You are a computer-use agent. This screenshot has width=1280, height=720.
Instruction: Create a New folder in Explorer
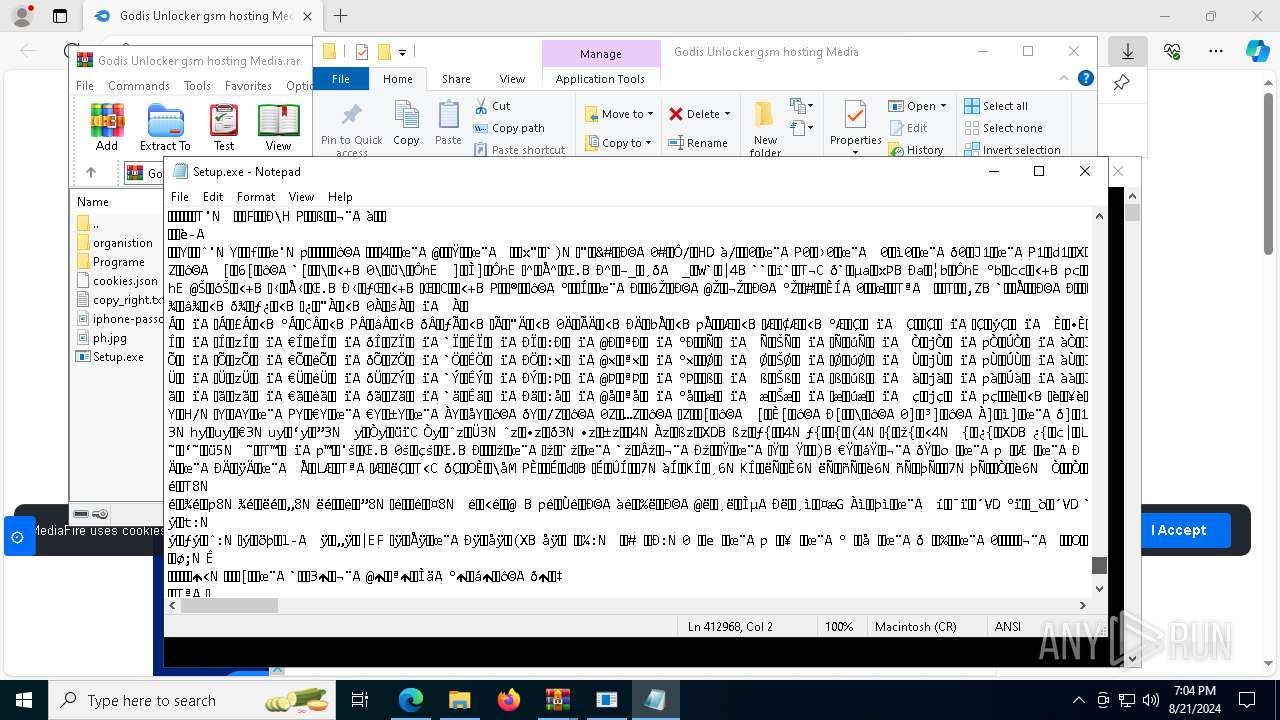[765, 129]
